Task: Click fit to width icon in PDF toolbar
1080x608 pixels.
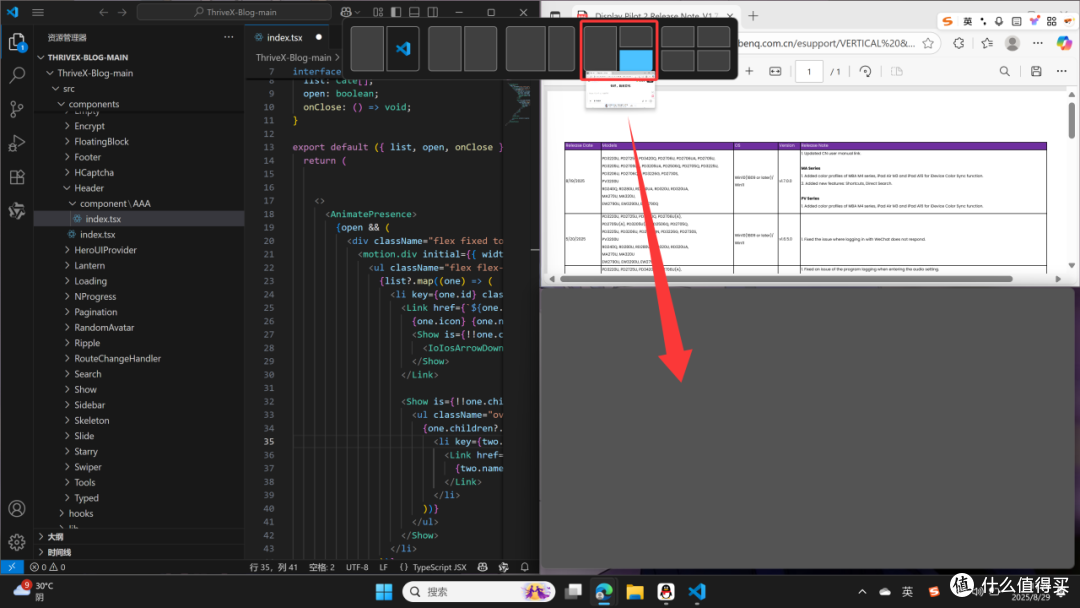Action: (x=775, y=71)
